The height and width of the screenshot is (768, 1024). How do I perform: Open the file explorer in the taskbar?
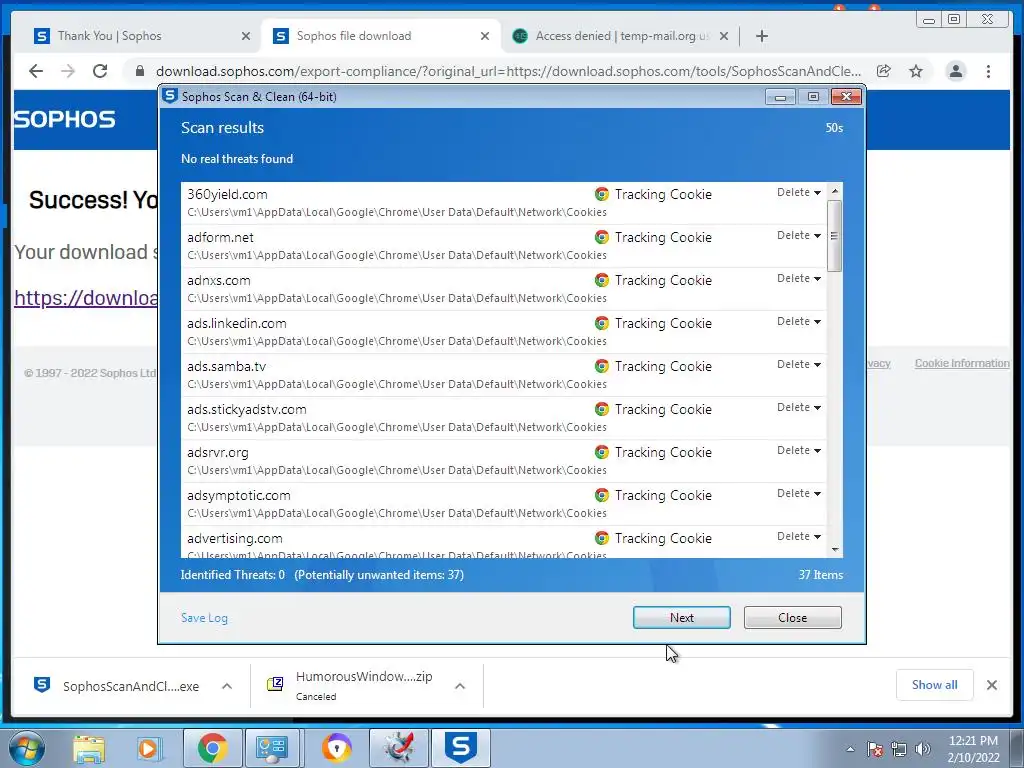[x=89, y=748]
